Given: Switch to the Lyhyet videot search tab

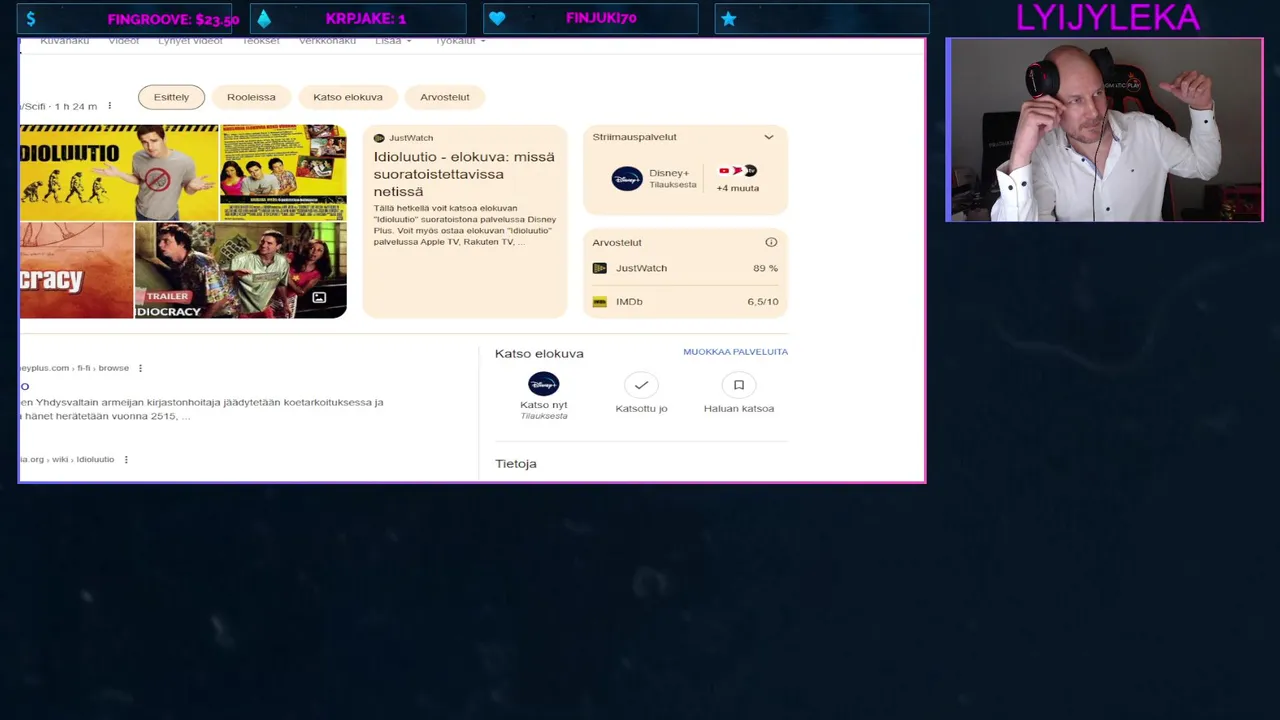Looking at the screenshot, I should pos(190,41).
